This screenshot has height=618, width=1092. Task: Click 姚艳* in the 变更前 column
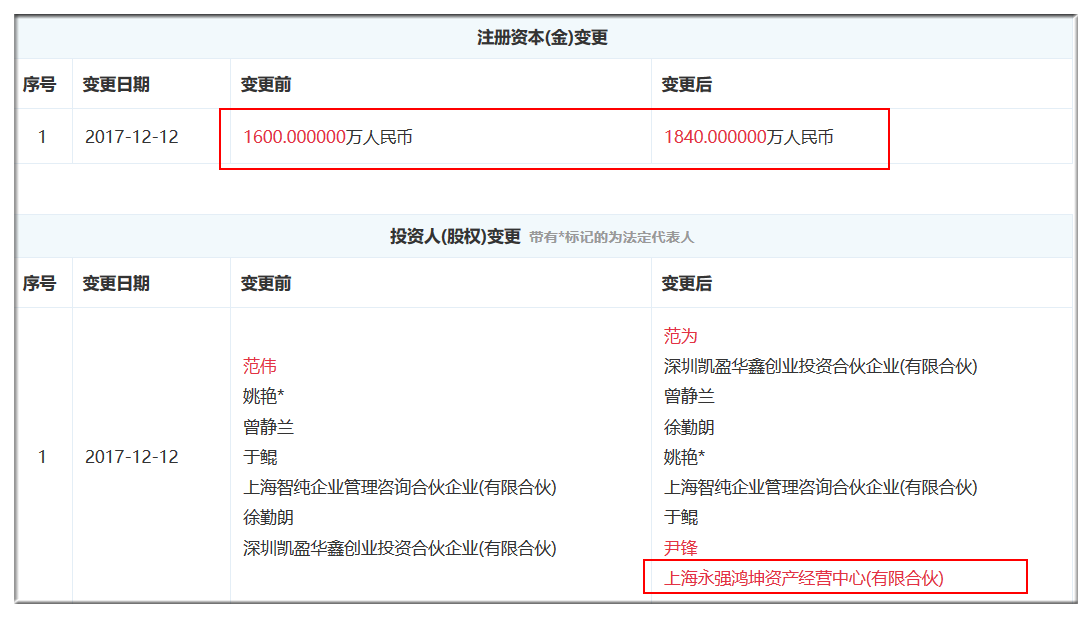click(x=264, y=397)
